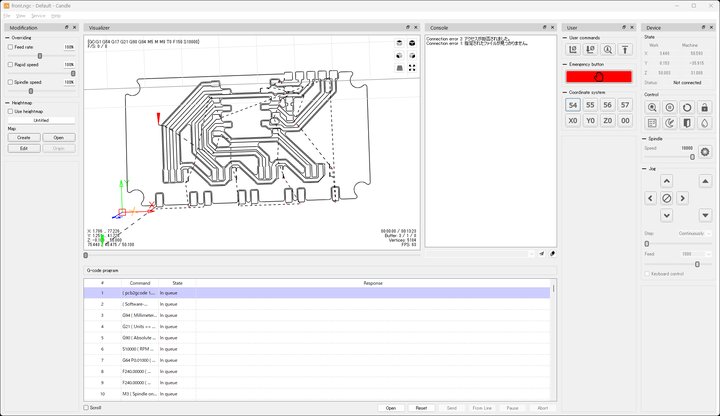The width and height of the screenshot is (720, 416).
Task: Click the fit-to-view icon in Visualizer
Action: [x=412, y=68]
